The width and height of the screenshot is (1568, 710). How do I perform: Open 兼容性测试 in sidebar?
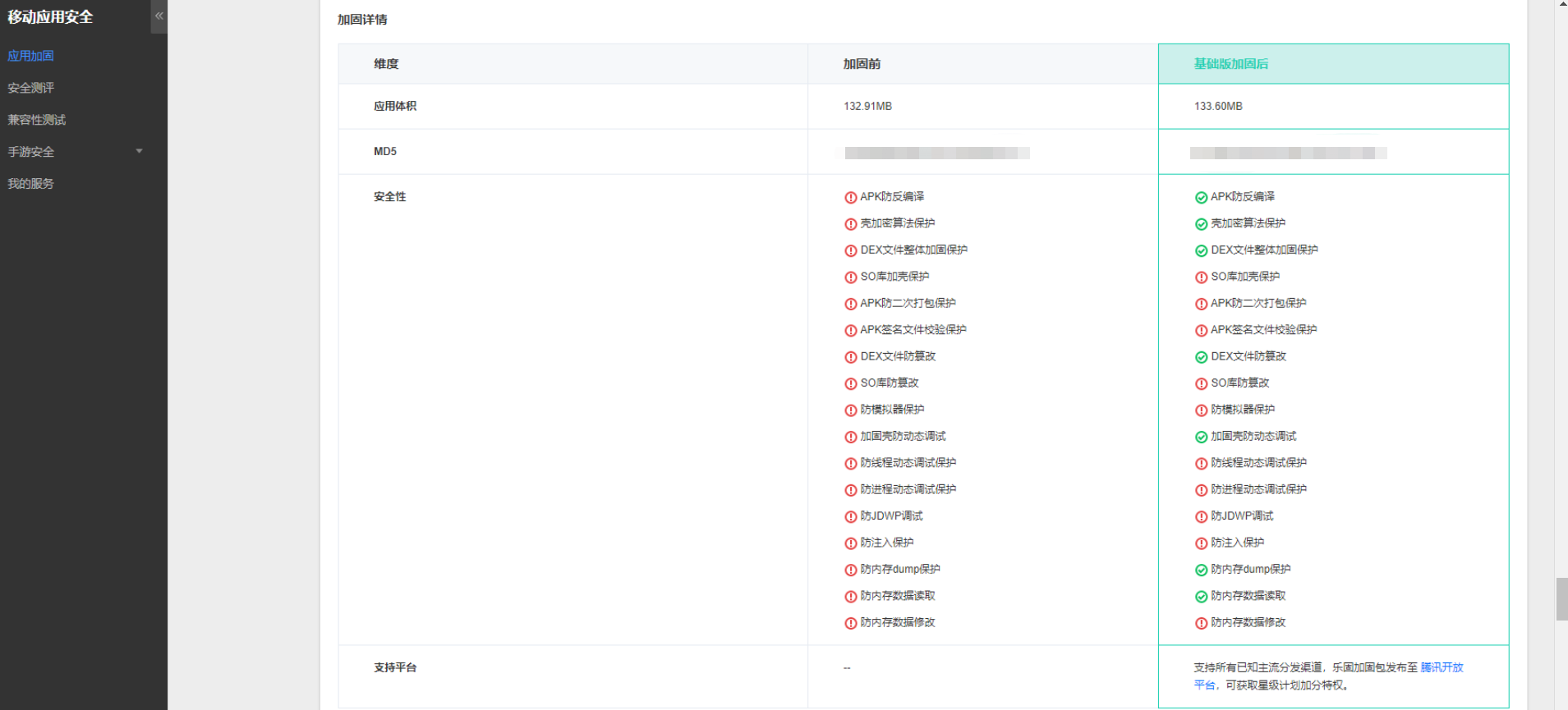pos(37,120)
